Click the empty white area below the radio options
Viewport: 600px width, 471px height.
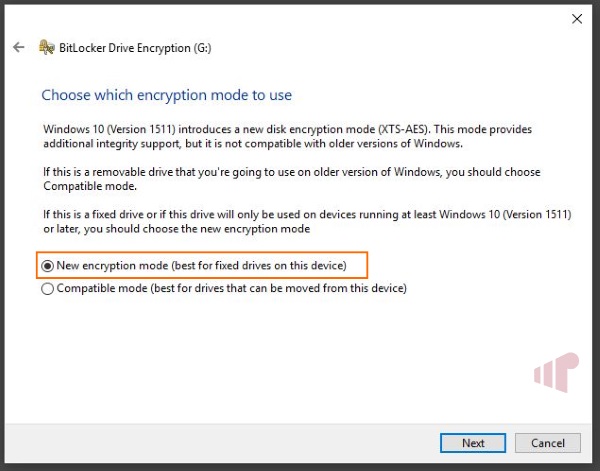point(268,356)
